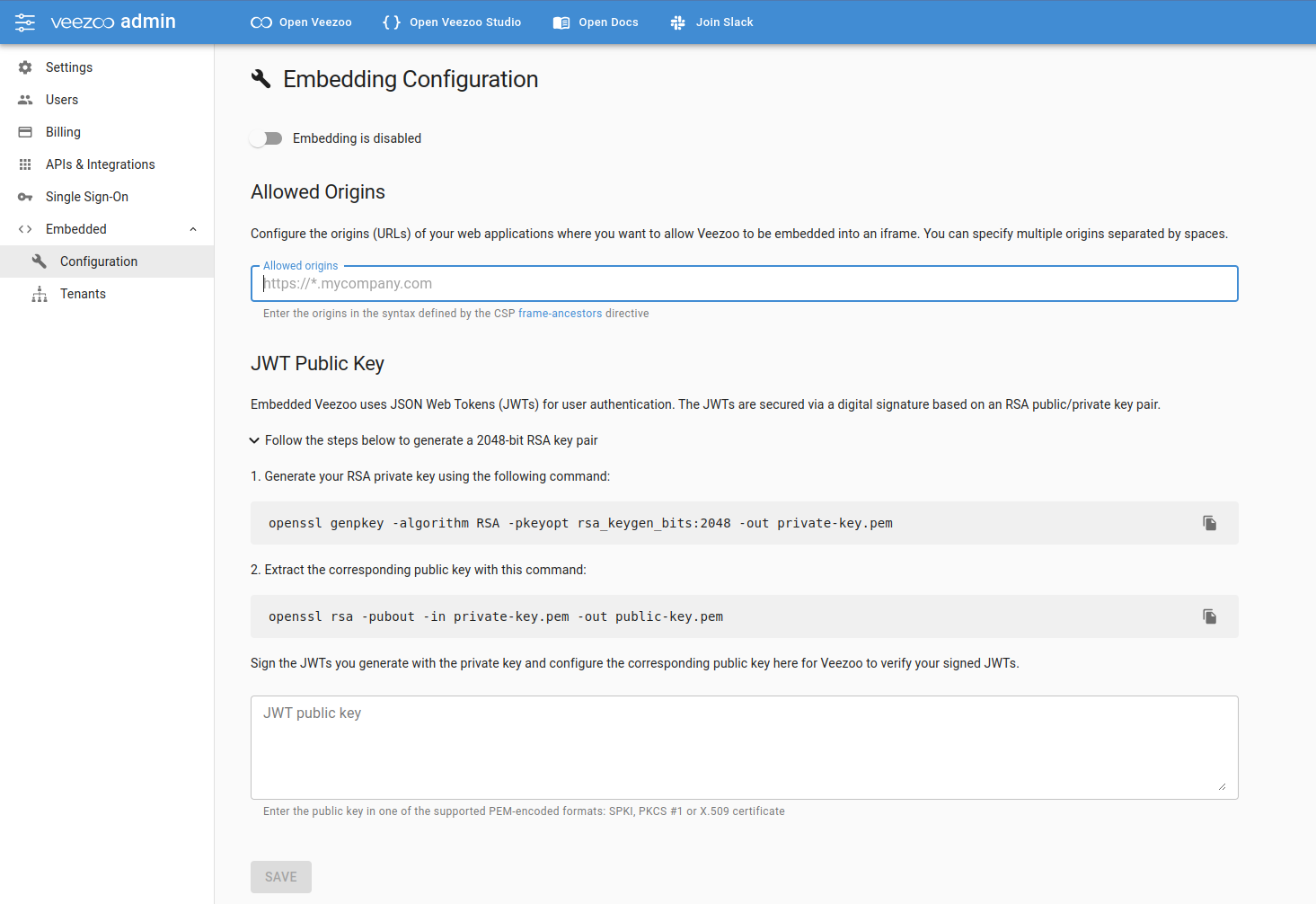
Task: Click the veezoo admin logo text
Action: pos(113,22)
